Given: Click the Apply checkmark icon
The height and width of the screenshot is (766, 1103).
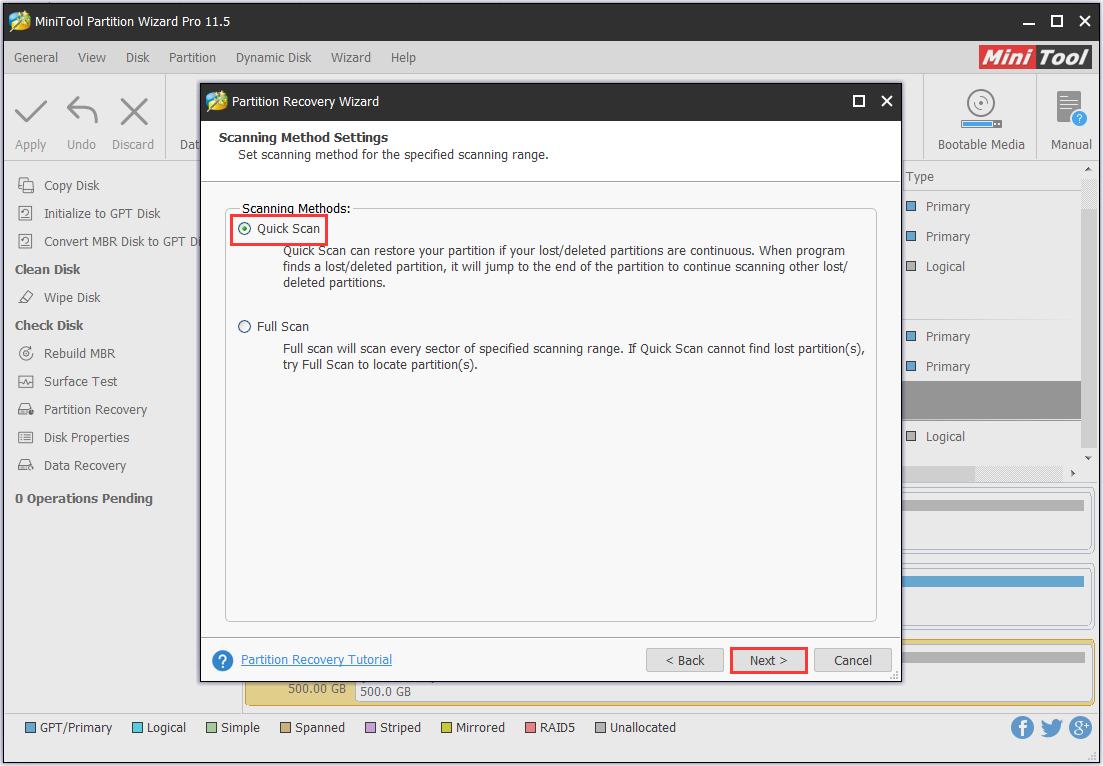Looking at the screenshot, I should point(30,112).
